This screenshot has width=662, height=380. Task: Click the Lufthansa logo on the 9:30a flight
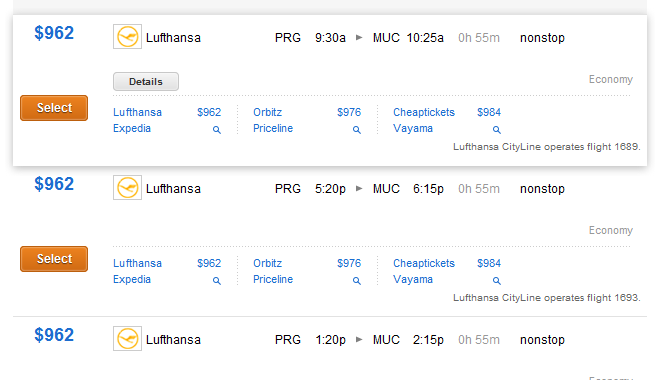point(127,37)
